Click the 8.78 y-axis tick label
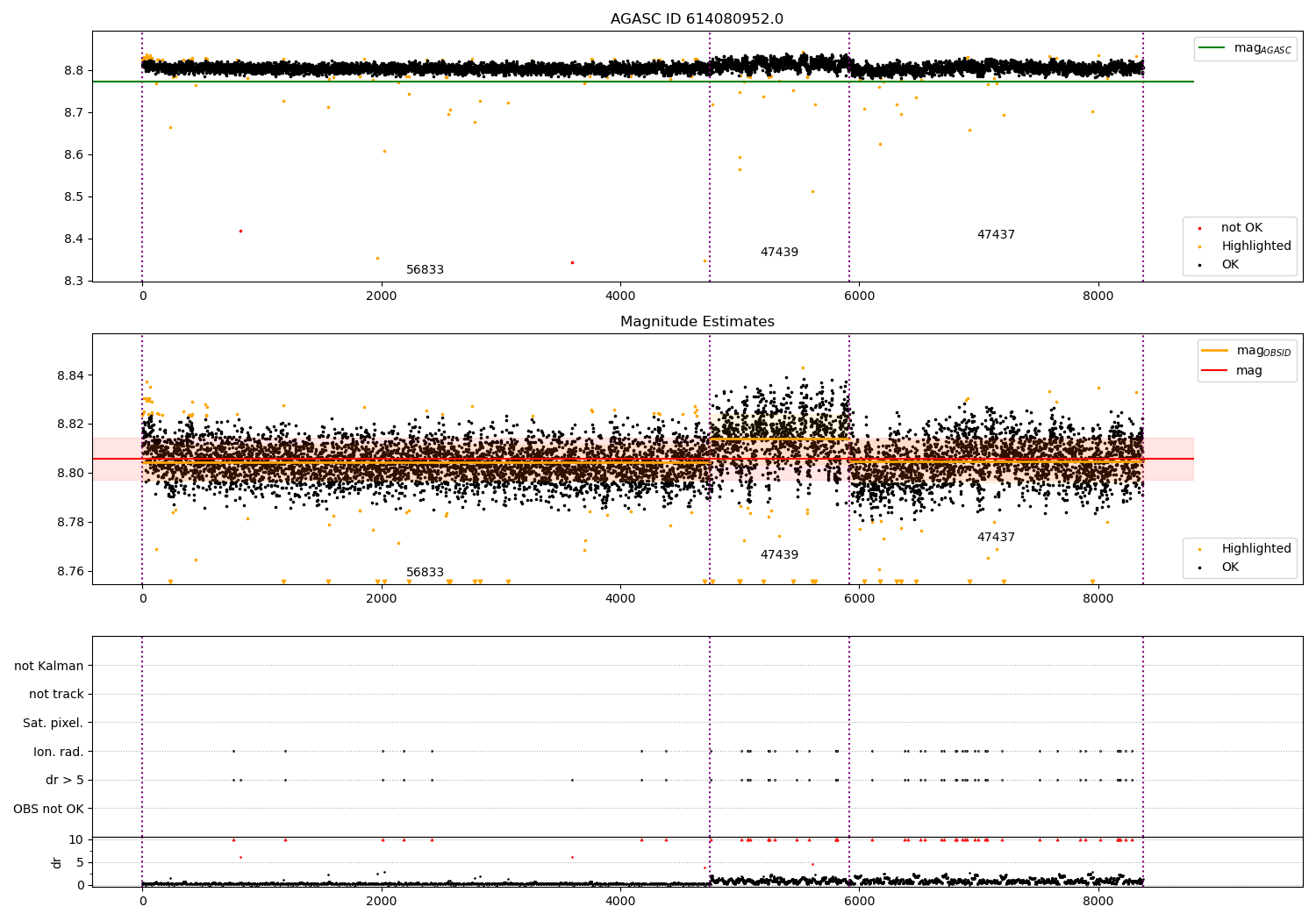Viewport: 1316px width, 921px height. 70,523
